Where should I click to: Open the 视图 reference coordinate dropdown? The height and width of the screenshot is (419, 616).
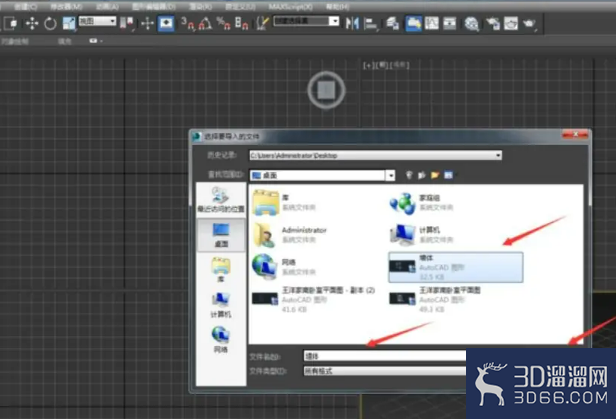(97, 21)
